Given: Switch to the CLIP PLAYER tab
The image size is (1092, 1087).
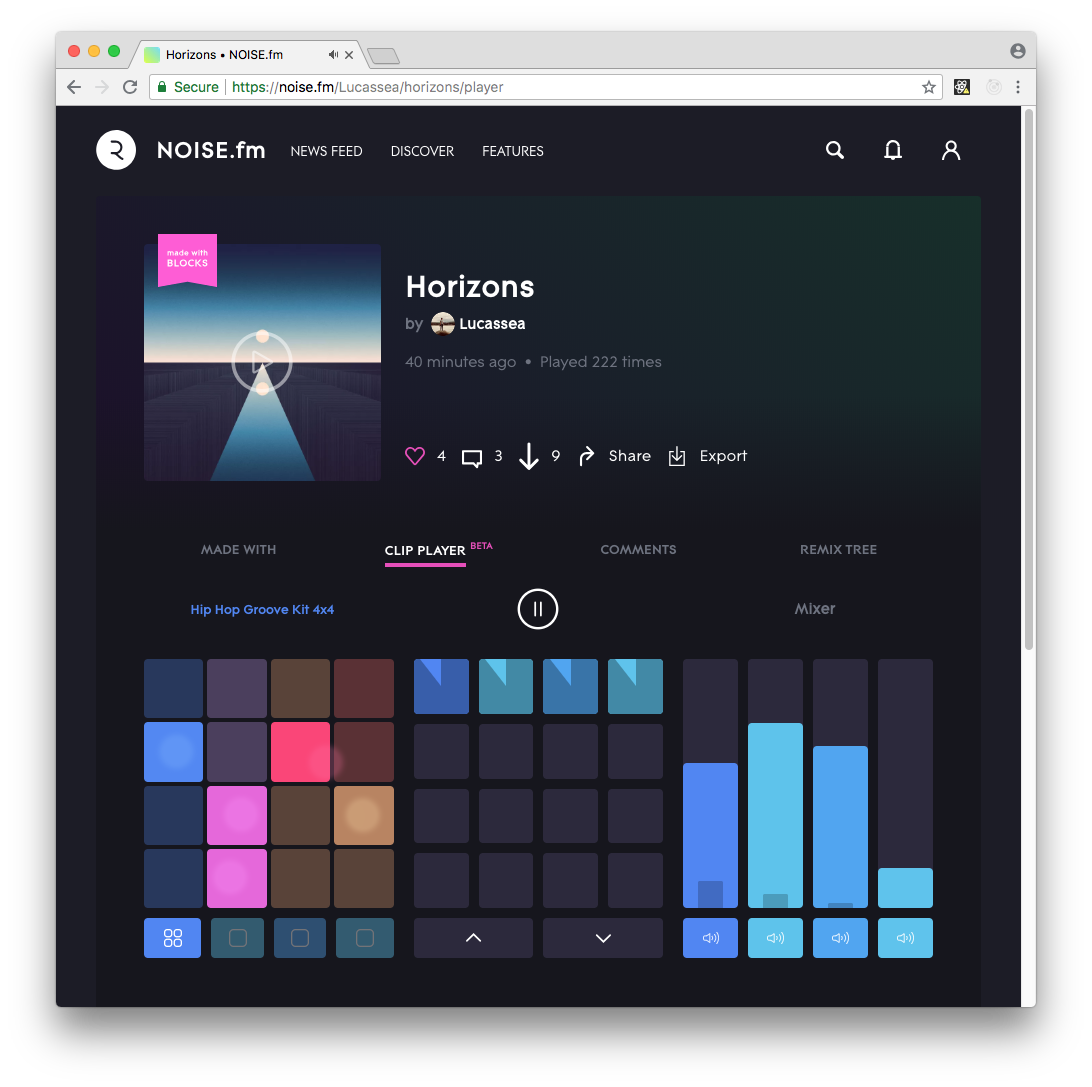Looking at the screenshot, I should click(x=425, y=550).
